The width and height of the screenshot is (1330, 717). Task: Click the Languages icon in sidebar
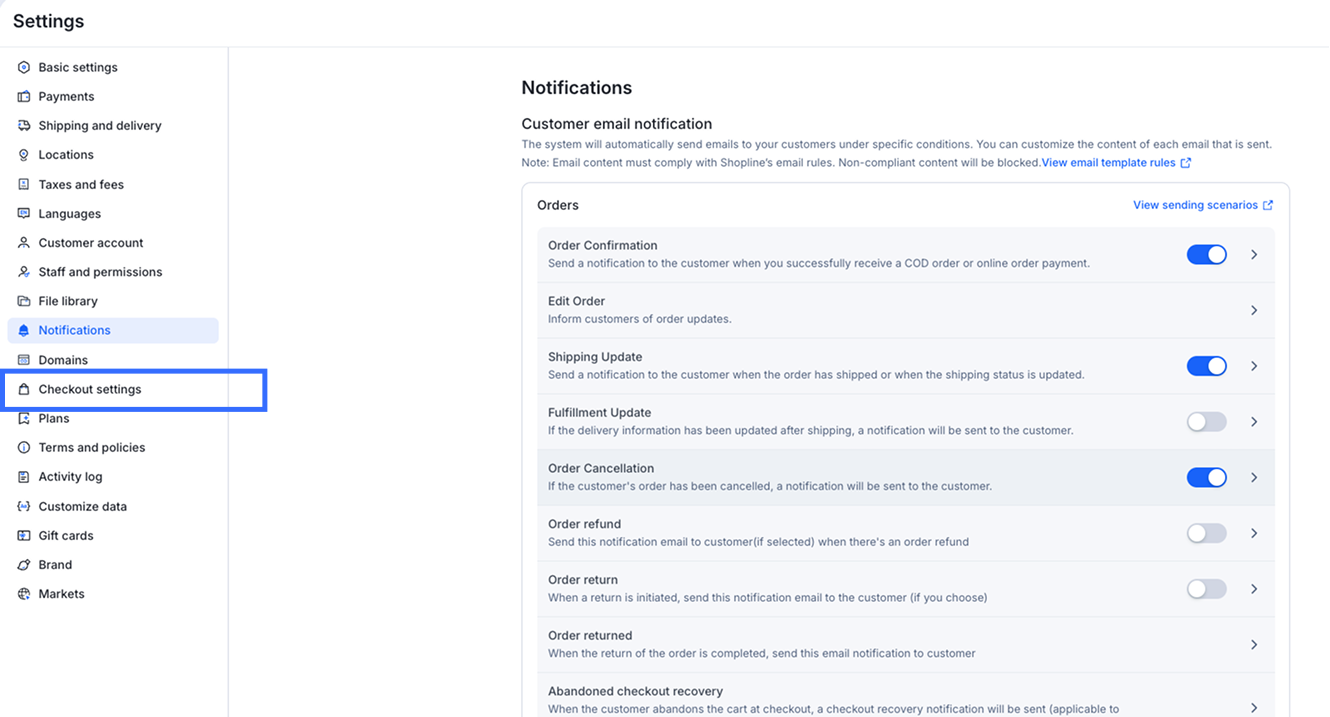point(24,214)
